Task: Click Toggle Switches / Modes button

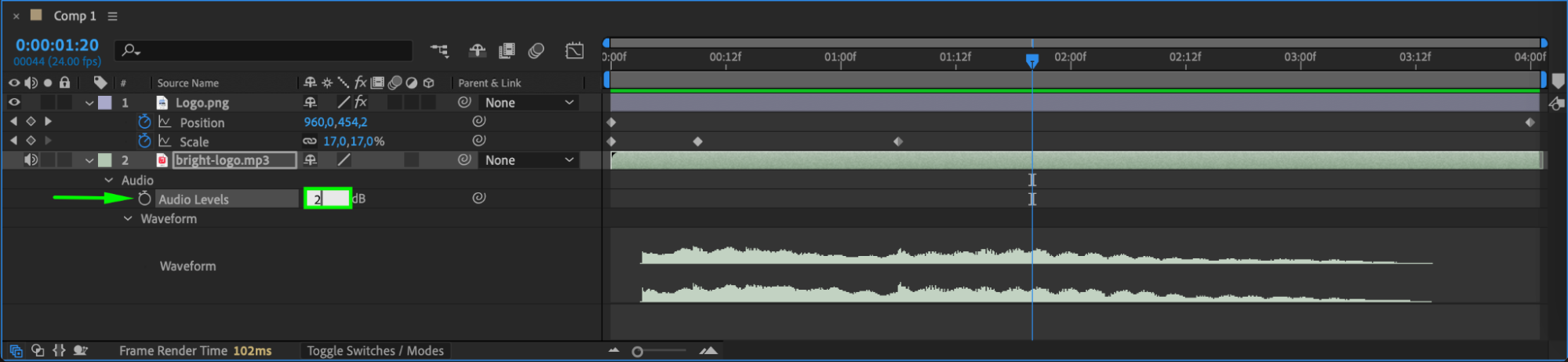Action: (x=375, y=351)
